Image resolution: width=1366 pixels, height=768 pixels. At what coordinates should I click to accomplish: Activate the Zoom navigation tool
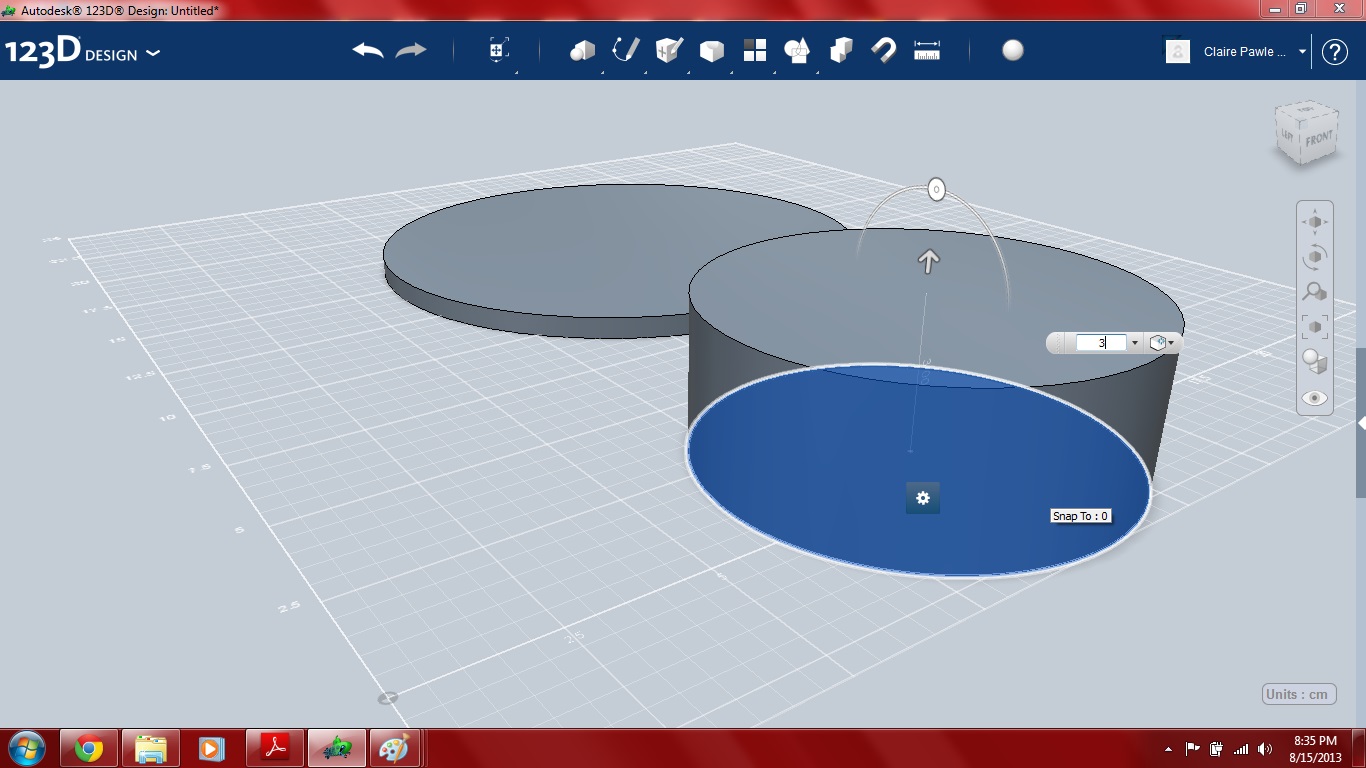(x=1315, y=292)
